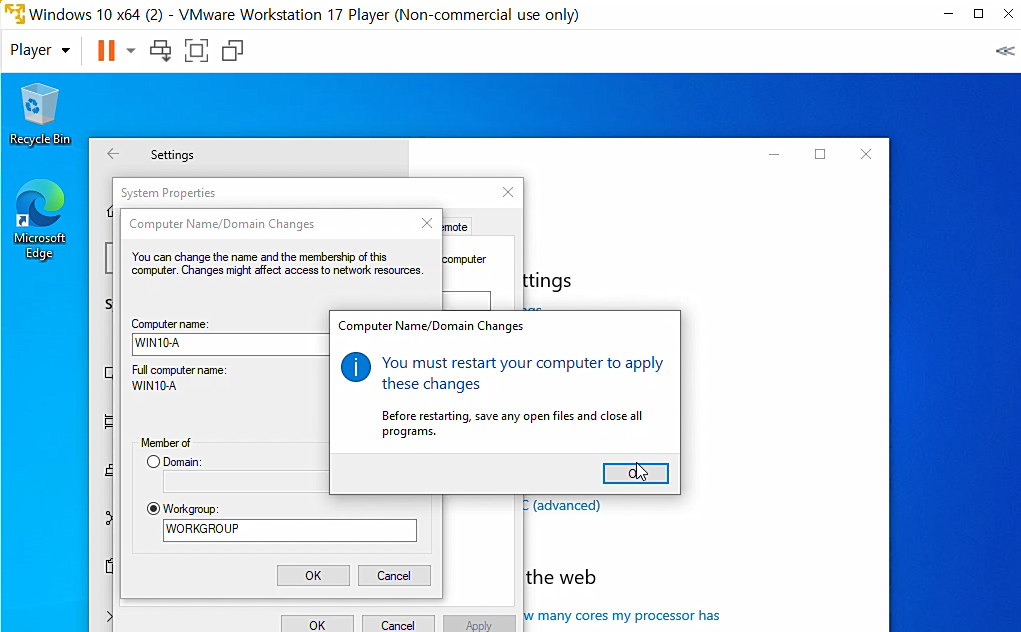Screen dimensions: 1021x632
Task: Click the Apply button in System Properties
Action: click(x=479, y=624)
